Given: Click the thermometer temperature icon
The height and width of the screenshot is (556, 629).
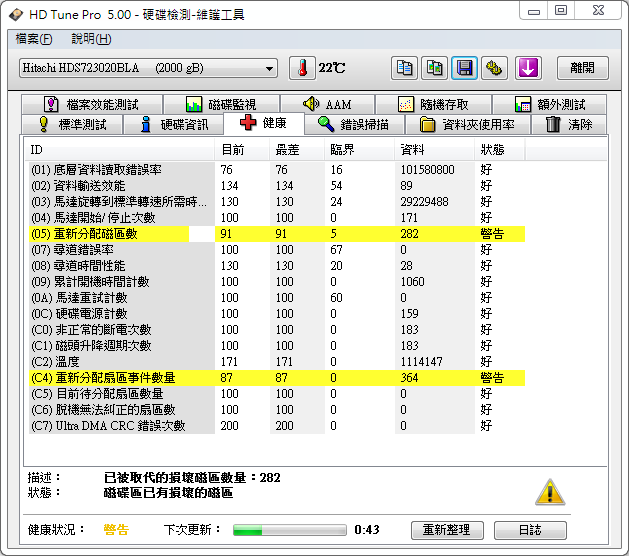Looking at the screenshot, I should [x=302, y=68].
